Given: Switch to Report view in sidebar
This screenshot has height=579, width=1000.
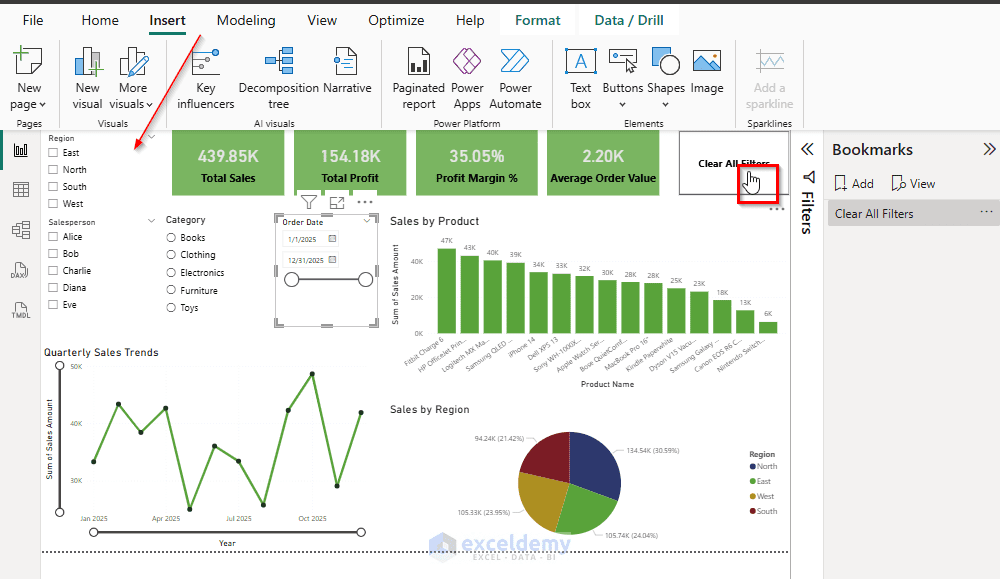Looking at the screenshot, I should click(x=20, y=150).
